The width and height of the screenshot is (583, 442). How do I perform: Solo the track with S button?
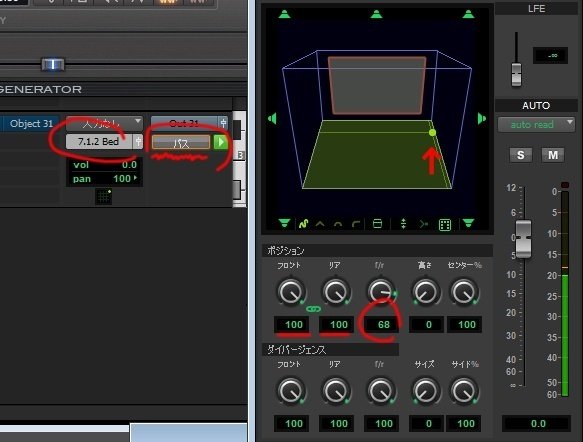[520, 155]
